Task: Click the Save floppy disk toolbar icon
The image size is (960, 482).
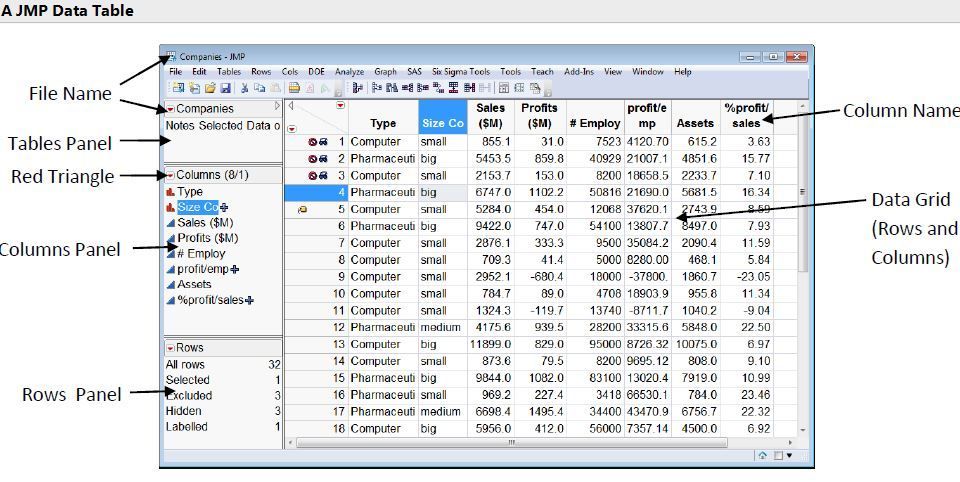Action: pos(225,88)
